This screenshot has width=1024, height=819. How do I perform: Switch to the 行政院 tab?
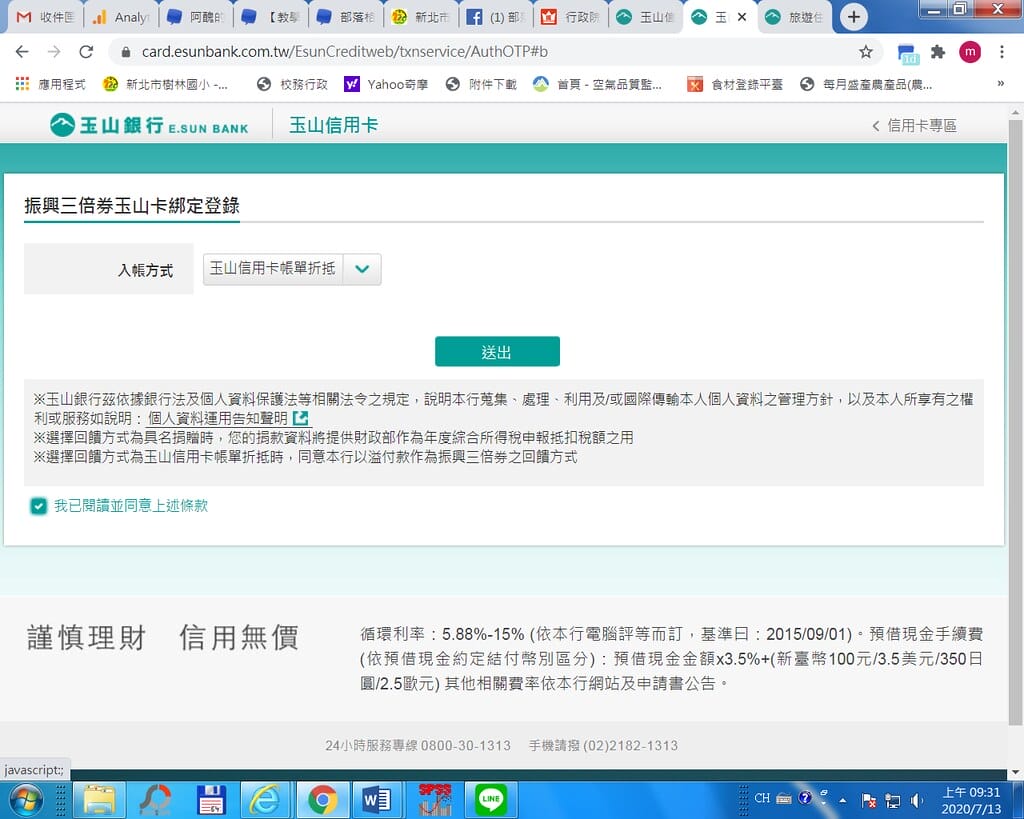[572, 17]
